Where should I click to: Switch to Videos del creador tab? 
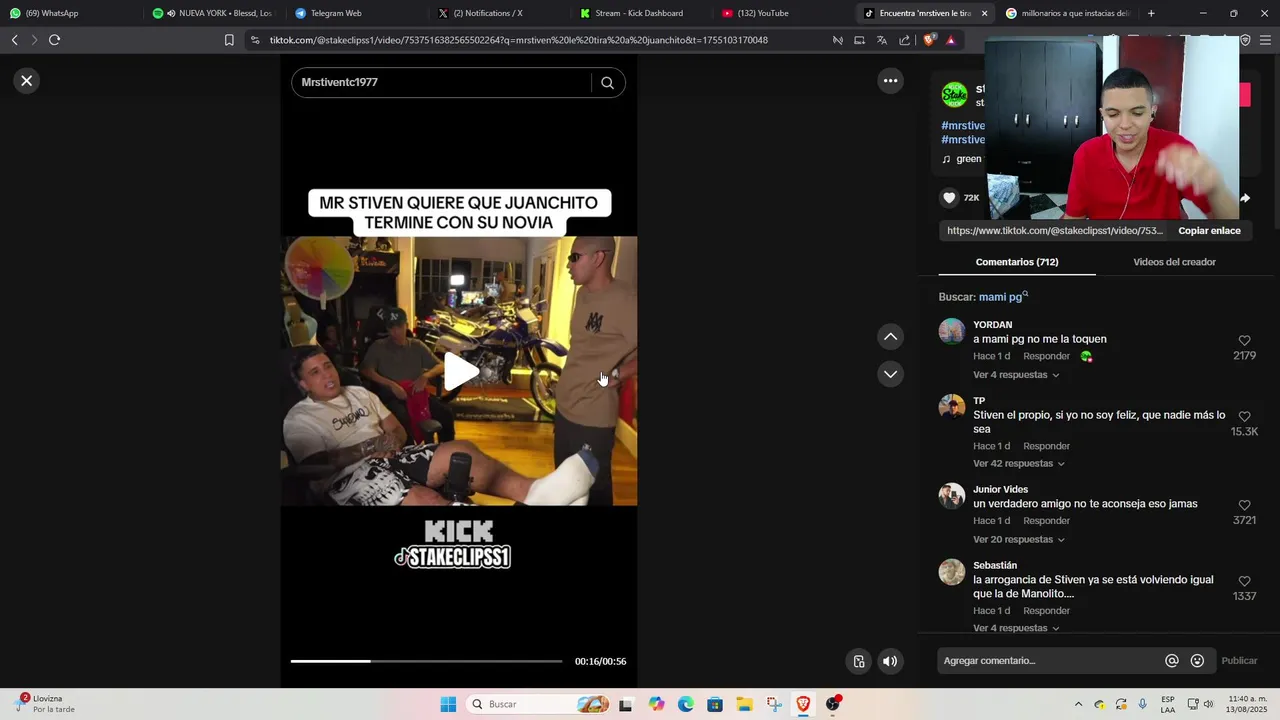1174,262
